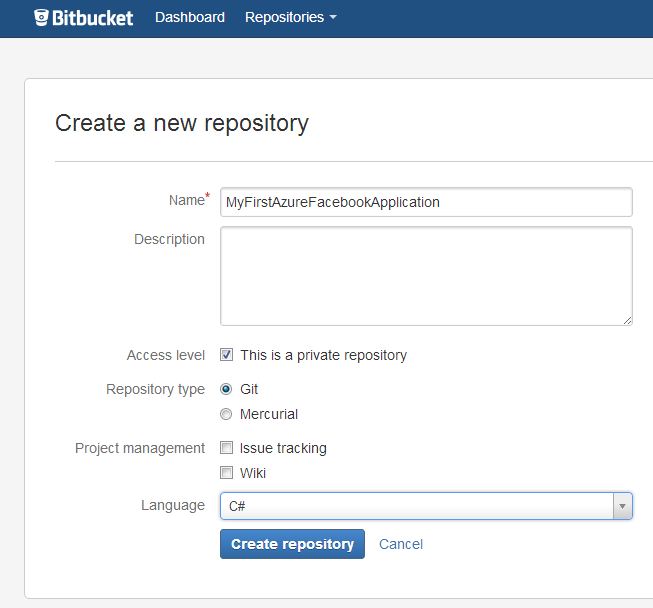Click the Bitbucket logo icon

[x=42, y=17]
